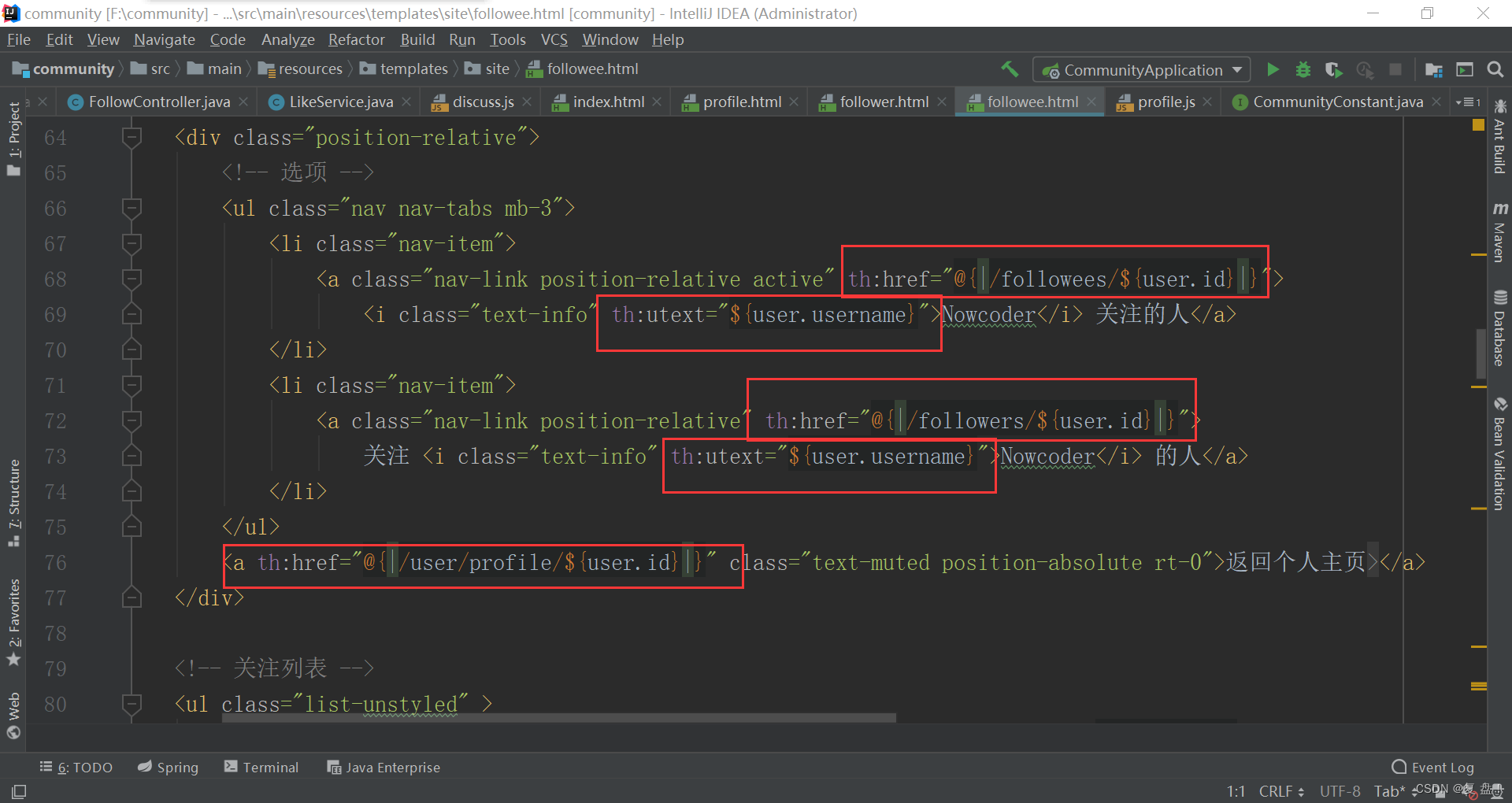The height and width of the screenshot is (803, 1512).
Task: Click the vertical editor scrollbar thumb
Action: pyautogui.click(x=1480, y=354)
